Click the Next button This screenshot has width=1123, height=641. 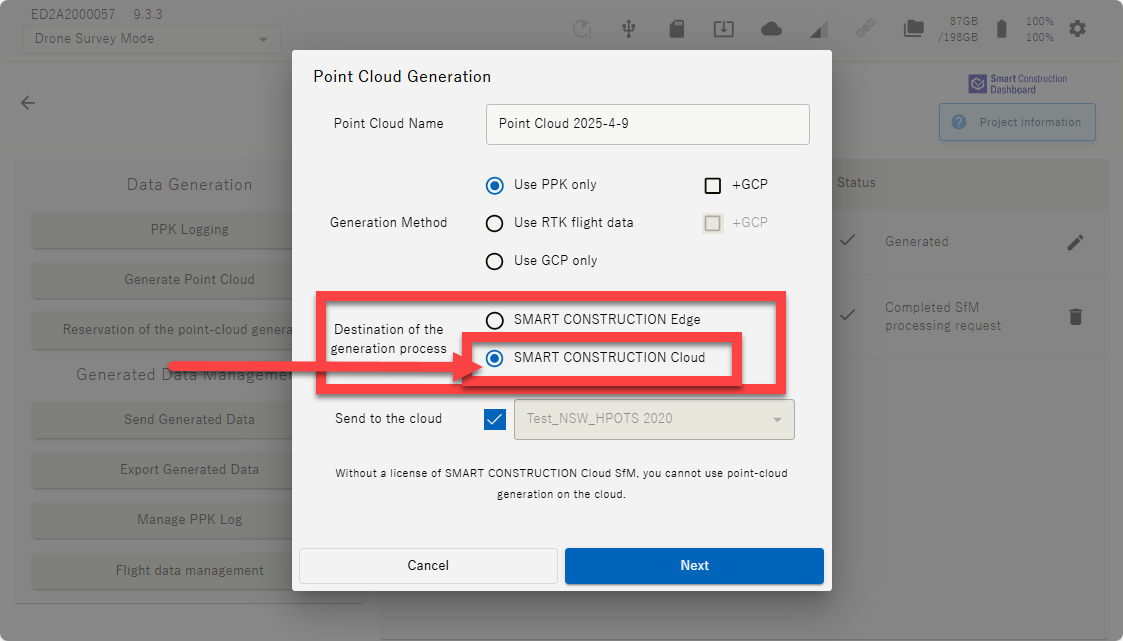click(694, 566)
